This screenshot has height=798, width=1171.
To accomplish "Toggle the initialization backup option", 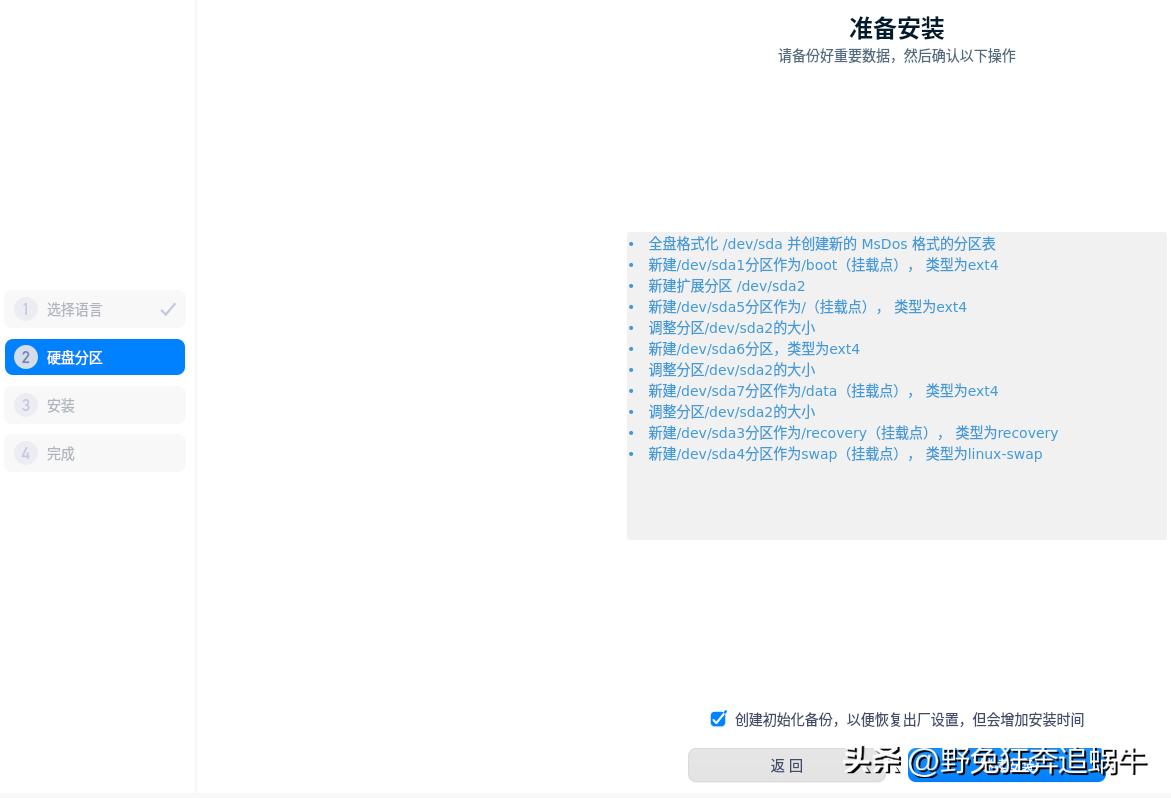I will coord(718,718).
